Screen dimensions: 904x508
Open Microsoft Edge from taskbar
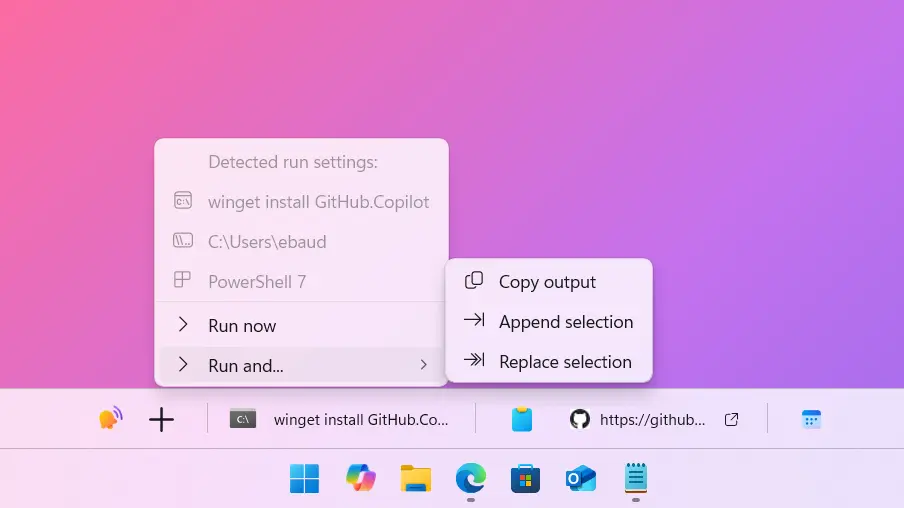pos(470,477)
